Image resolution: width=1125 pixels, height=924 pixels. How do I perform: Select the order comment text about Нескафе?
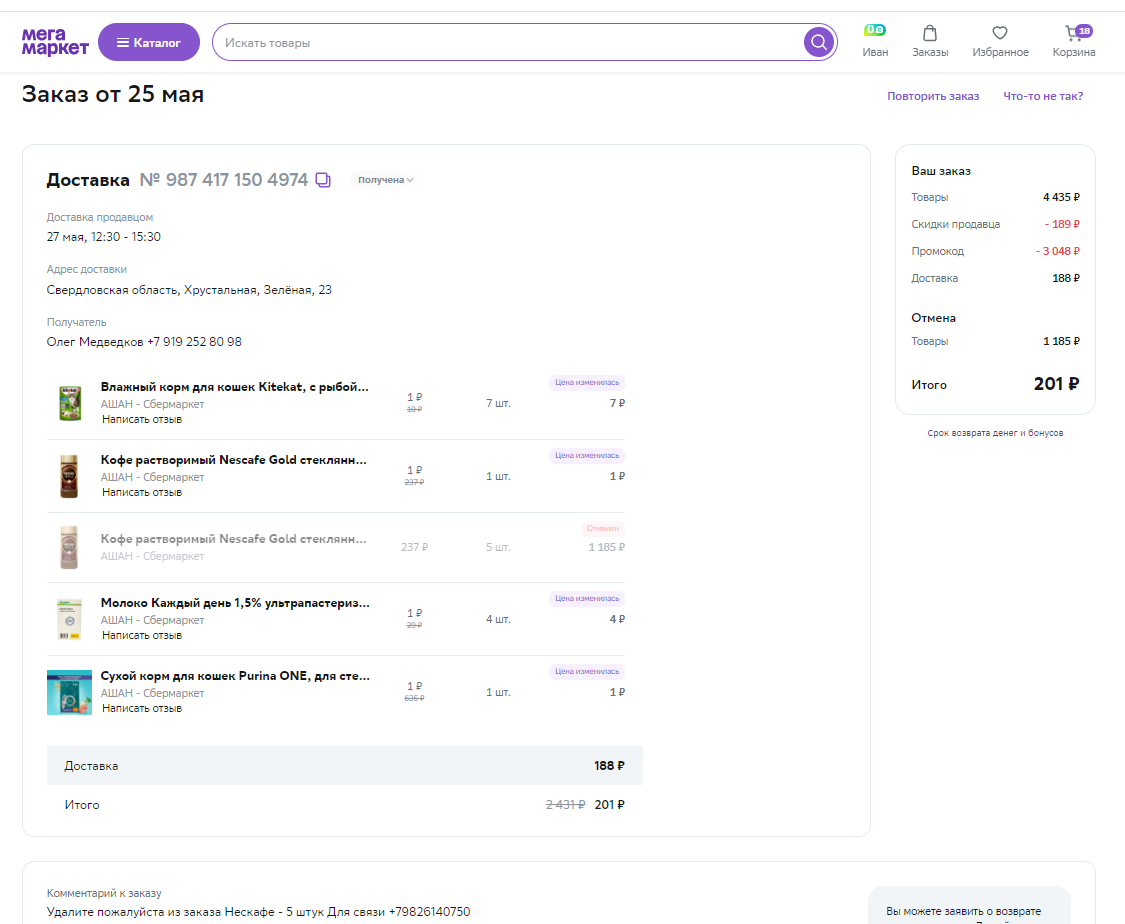click(x=258, y=912)
